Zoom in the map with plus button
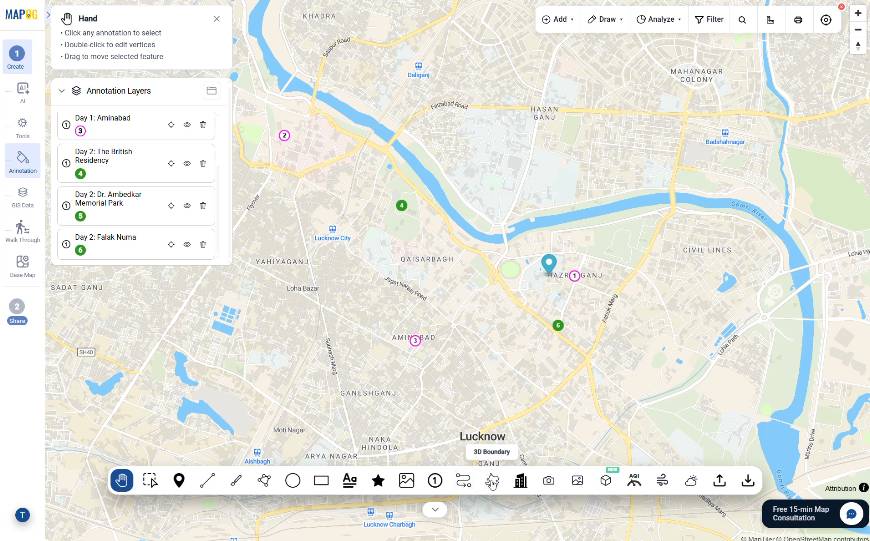870x541 pixels. coord(858,13)
